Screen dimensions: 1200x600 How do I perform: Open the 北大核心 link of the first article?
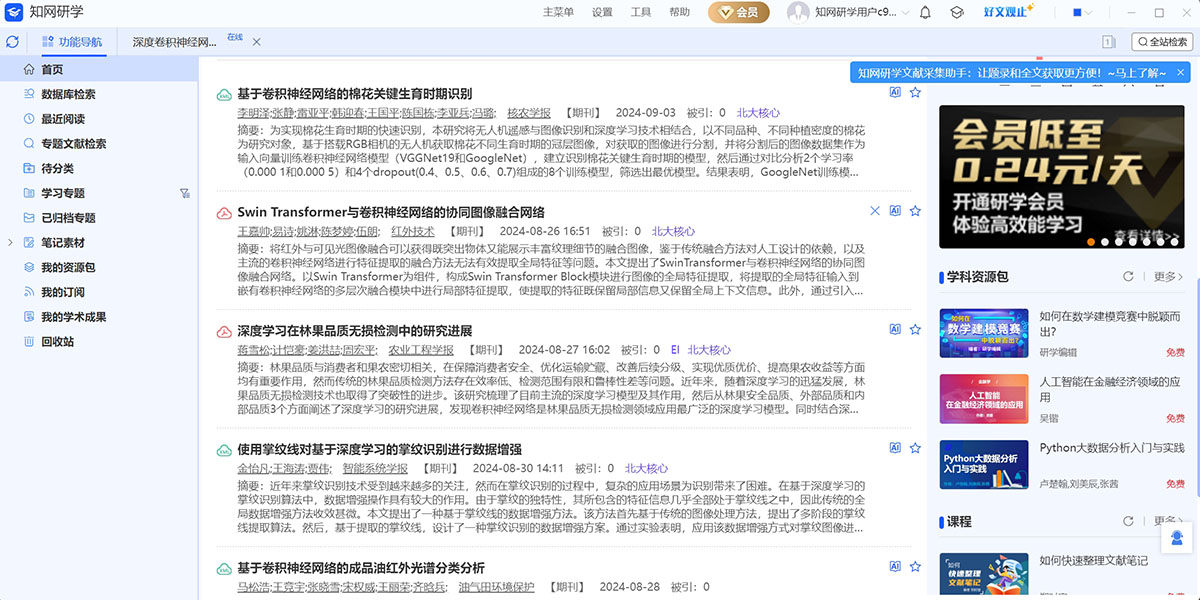pyautogui.click(x=758, y=113)
